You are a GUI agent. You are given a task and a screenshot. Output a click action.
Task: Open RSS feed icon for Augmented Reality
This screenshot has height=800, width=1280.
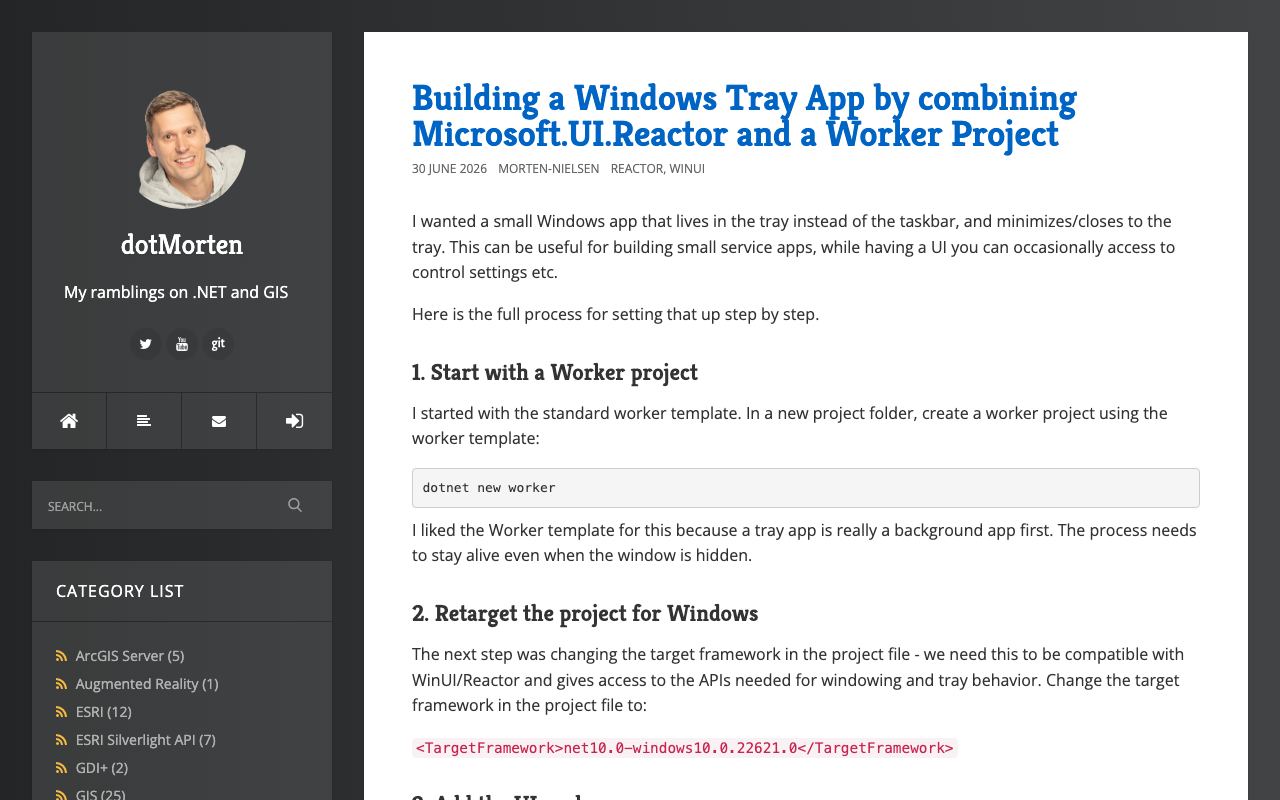pos(62,684)
